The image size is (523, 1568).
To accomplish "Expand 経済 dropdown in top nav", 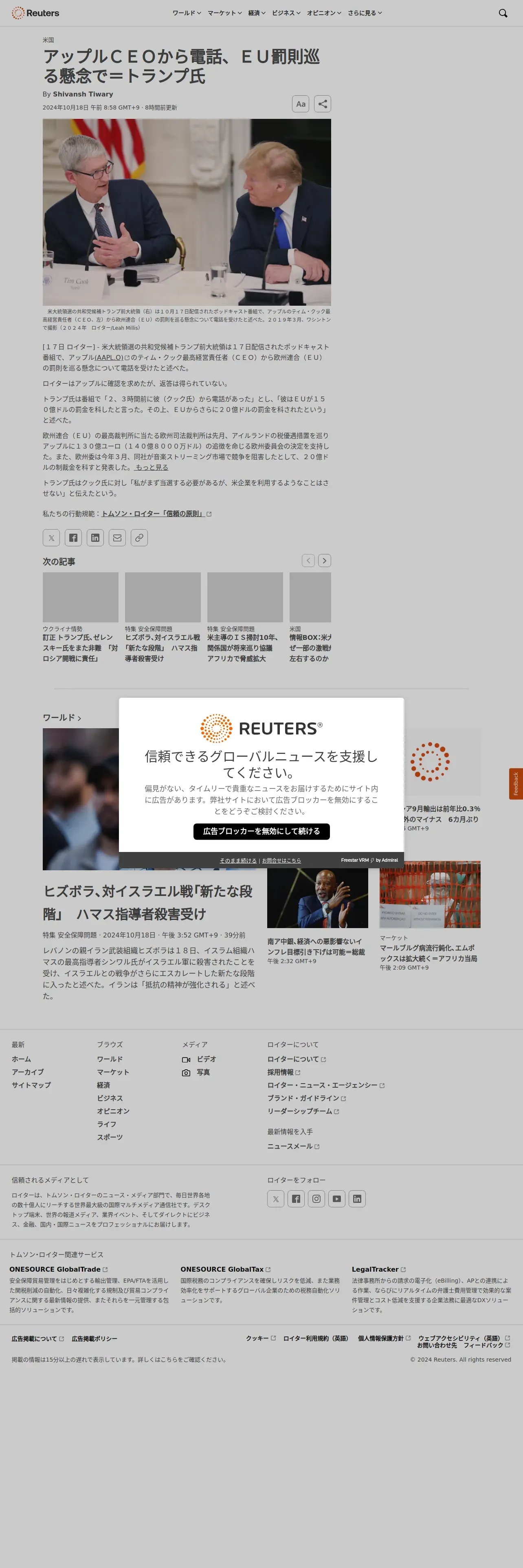I will coord(257,13).
